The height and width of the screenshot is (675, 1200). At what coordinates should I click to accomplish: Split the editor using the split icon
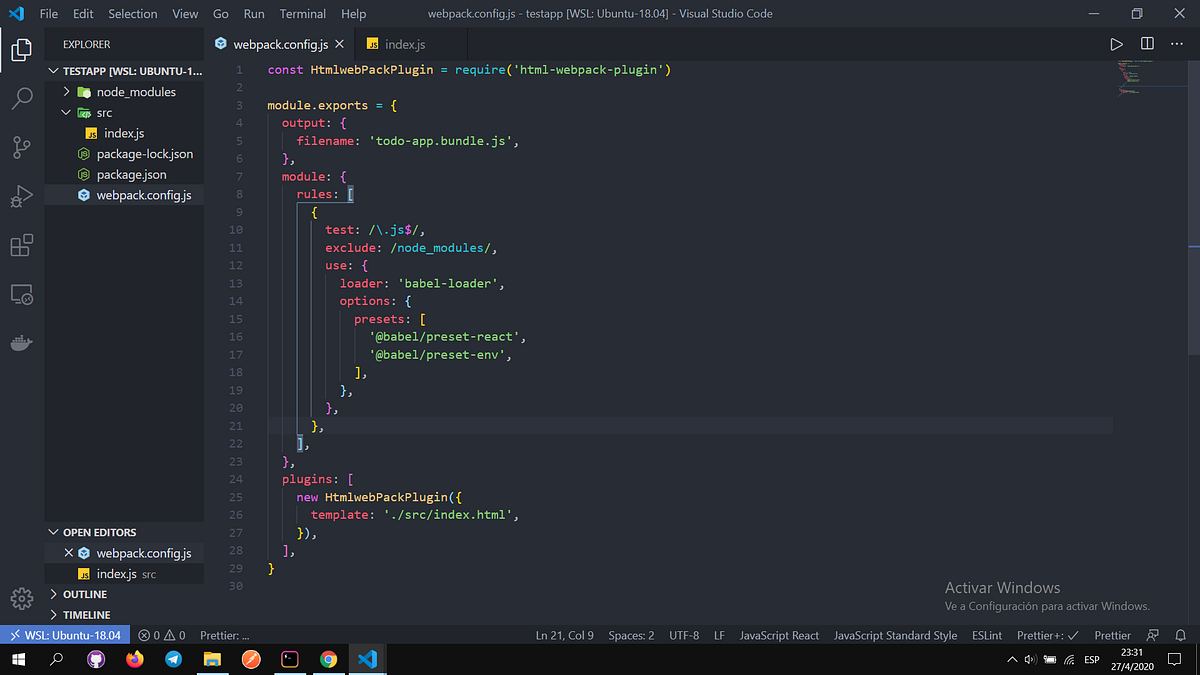pos(1145,43)
